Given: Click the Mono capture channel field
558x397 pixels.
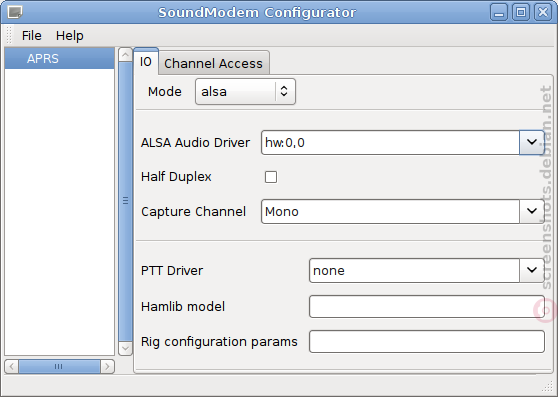Looking at the screenshot, I should [x=390, y=211].
